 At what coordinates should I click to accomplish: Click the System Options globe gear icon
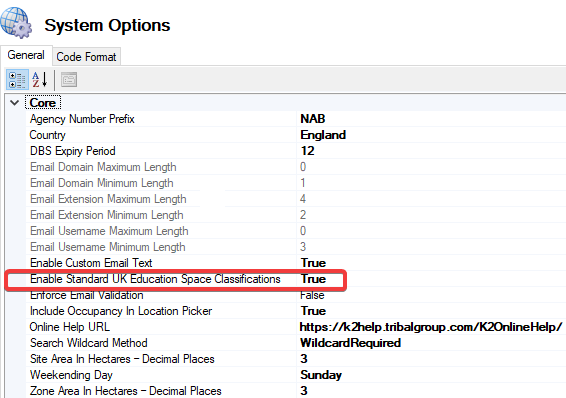click(16, 23)
